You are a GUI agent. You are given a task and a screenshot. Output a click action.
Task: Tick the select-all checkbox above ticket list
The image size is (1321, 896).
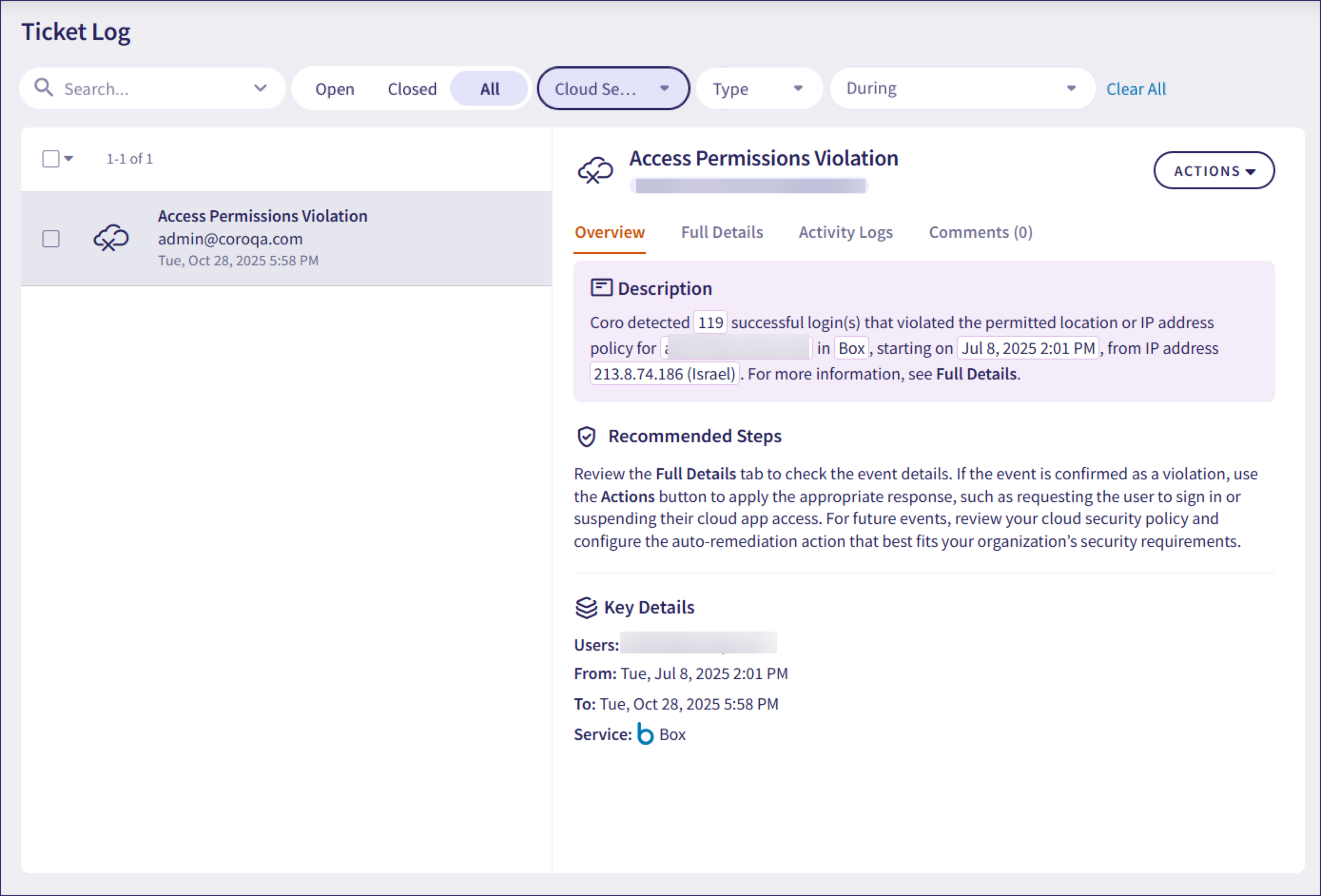(50, 159)
